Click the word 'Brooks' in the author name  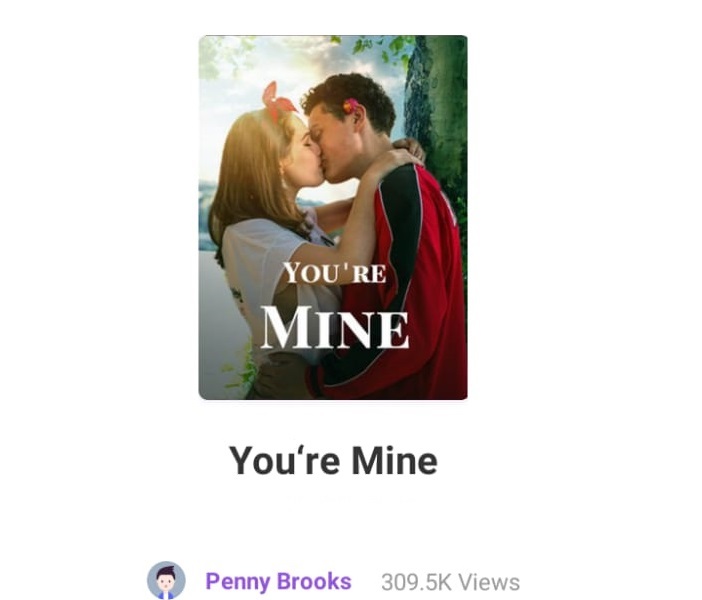(316, 581)
